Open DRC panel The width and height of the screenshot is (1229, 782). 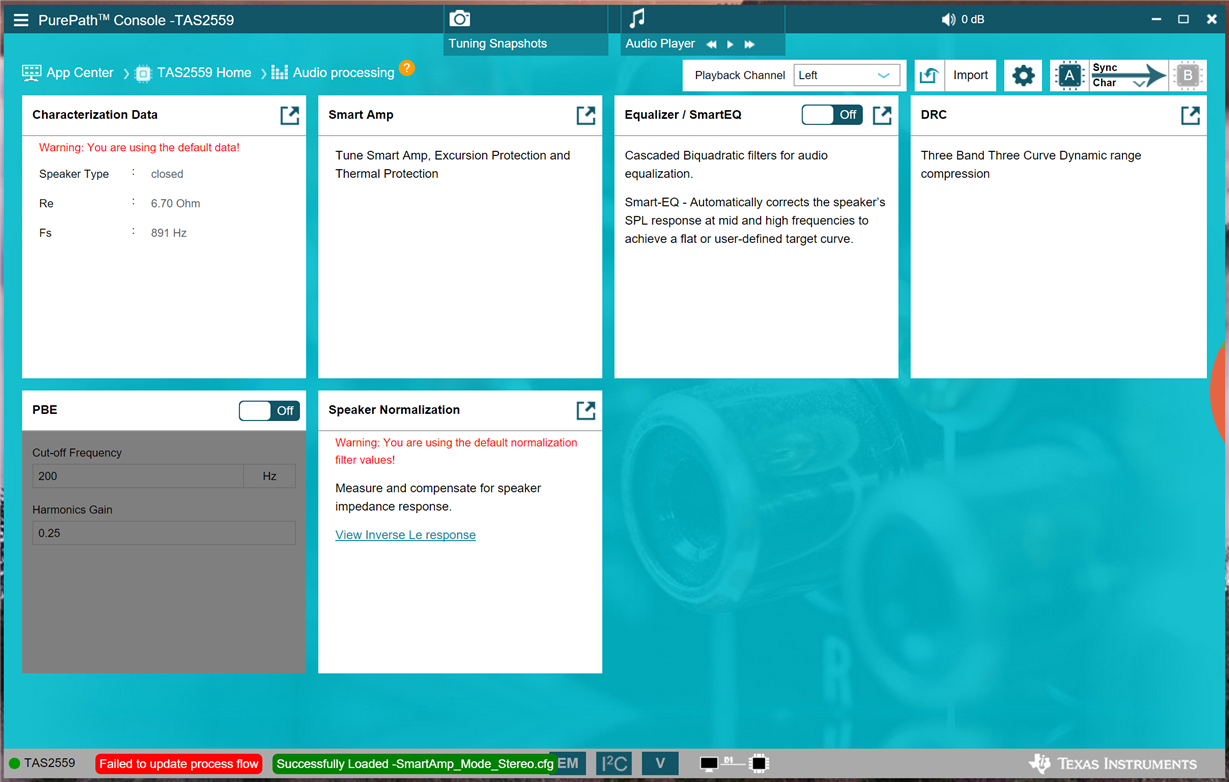[1190, 115]
